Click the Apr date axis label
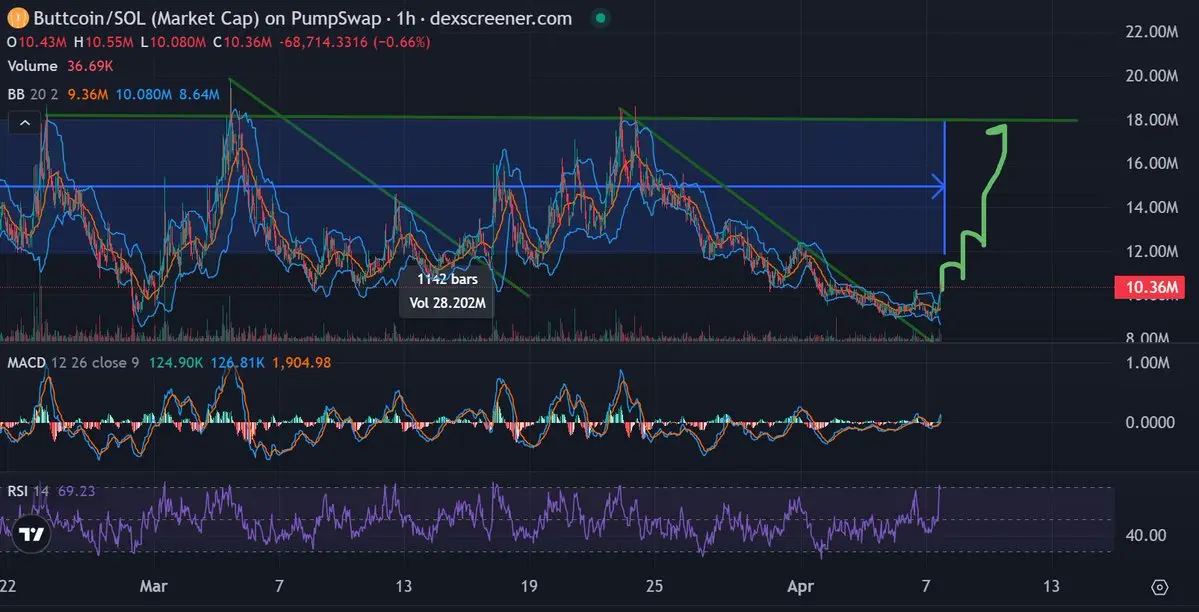Screen dimensions: 1199x612 pos(801,586)
